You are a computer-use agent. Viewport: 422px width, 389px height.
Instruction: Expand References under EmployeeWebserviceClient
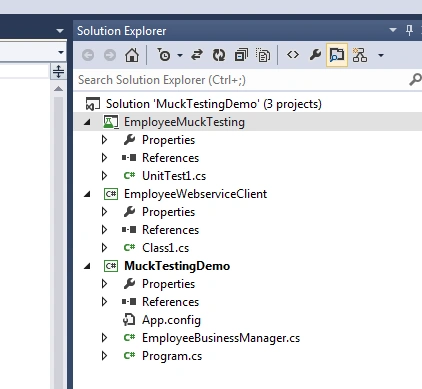[104, 230]
